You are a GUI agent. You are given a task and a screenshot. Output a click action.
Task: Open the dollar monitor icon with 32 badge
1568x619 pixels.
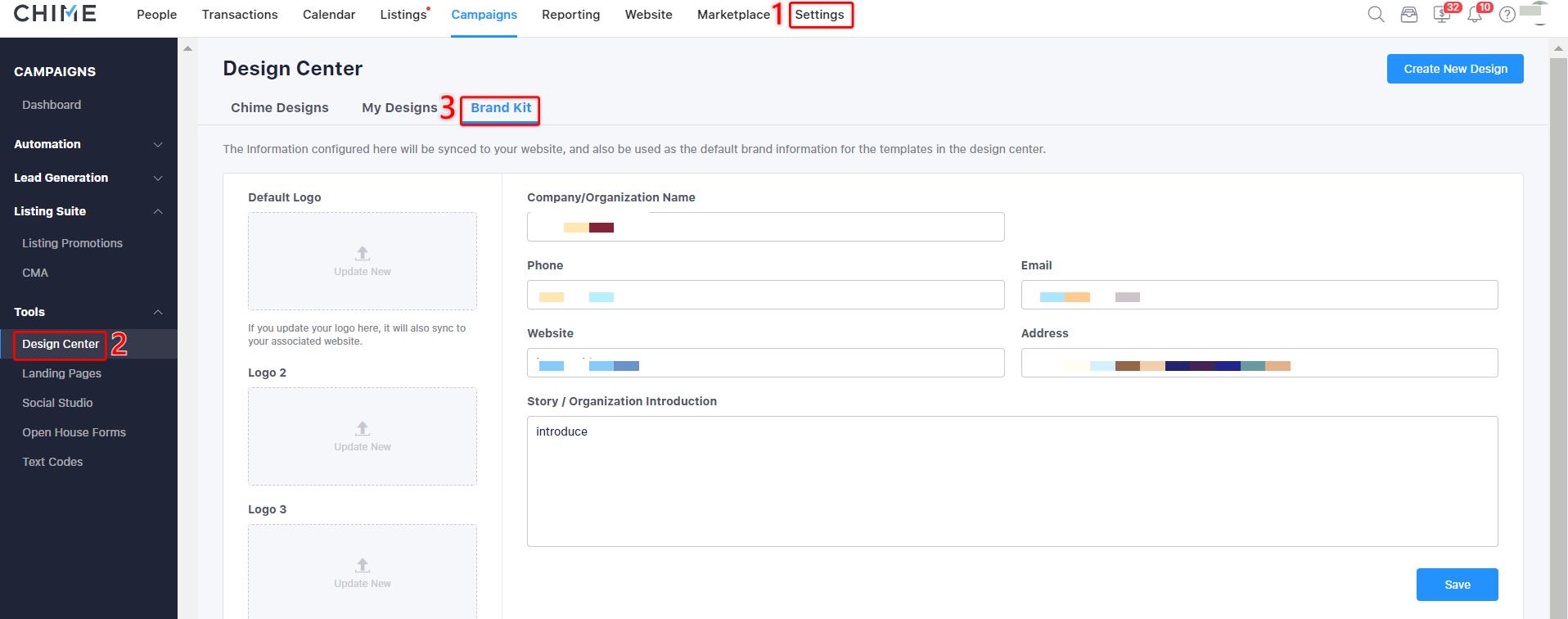pos(1442,15)
